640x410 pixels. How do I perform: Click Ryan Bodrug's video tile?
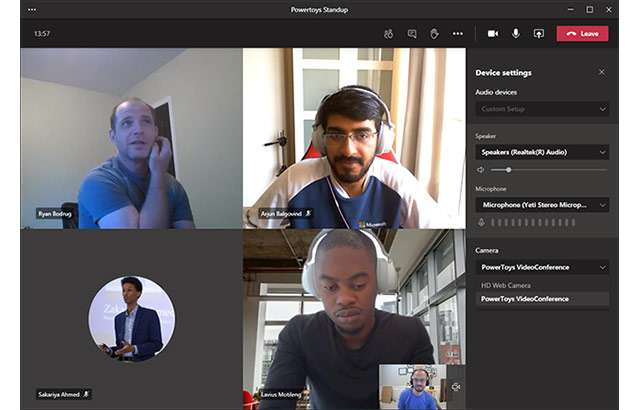[131, 138]
